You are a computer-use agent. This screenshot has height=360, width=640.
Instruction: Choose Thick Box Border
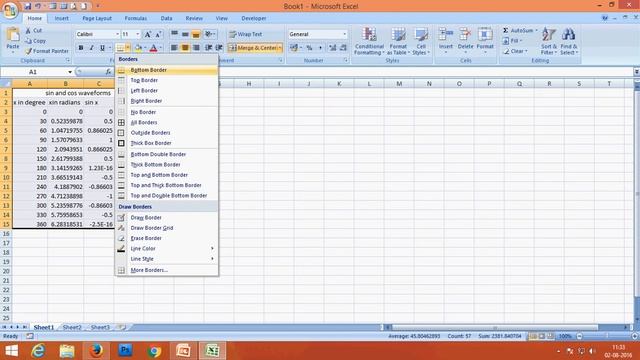click(x=167, y=143)
